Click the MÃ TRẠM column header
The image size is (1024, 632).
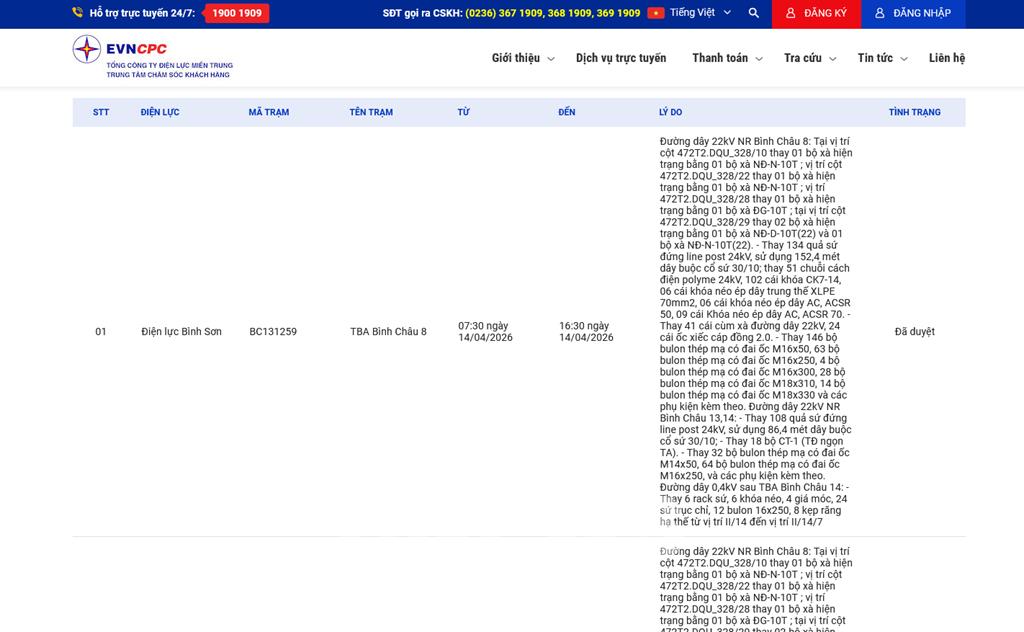pos(268,112)
